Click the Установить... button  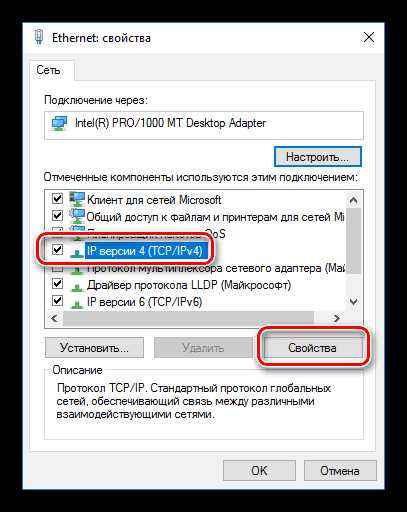94,348
